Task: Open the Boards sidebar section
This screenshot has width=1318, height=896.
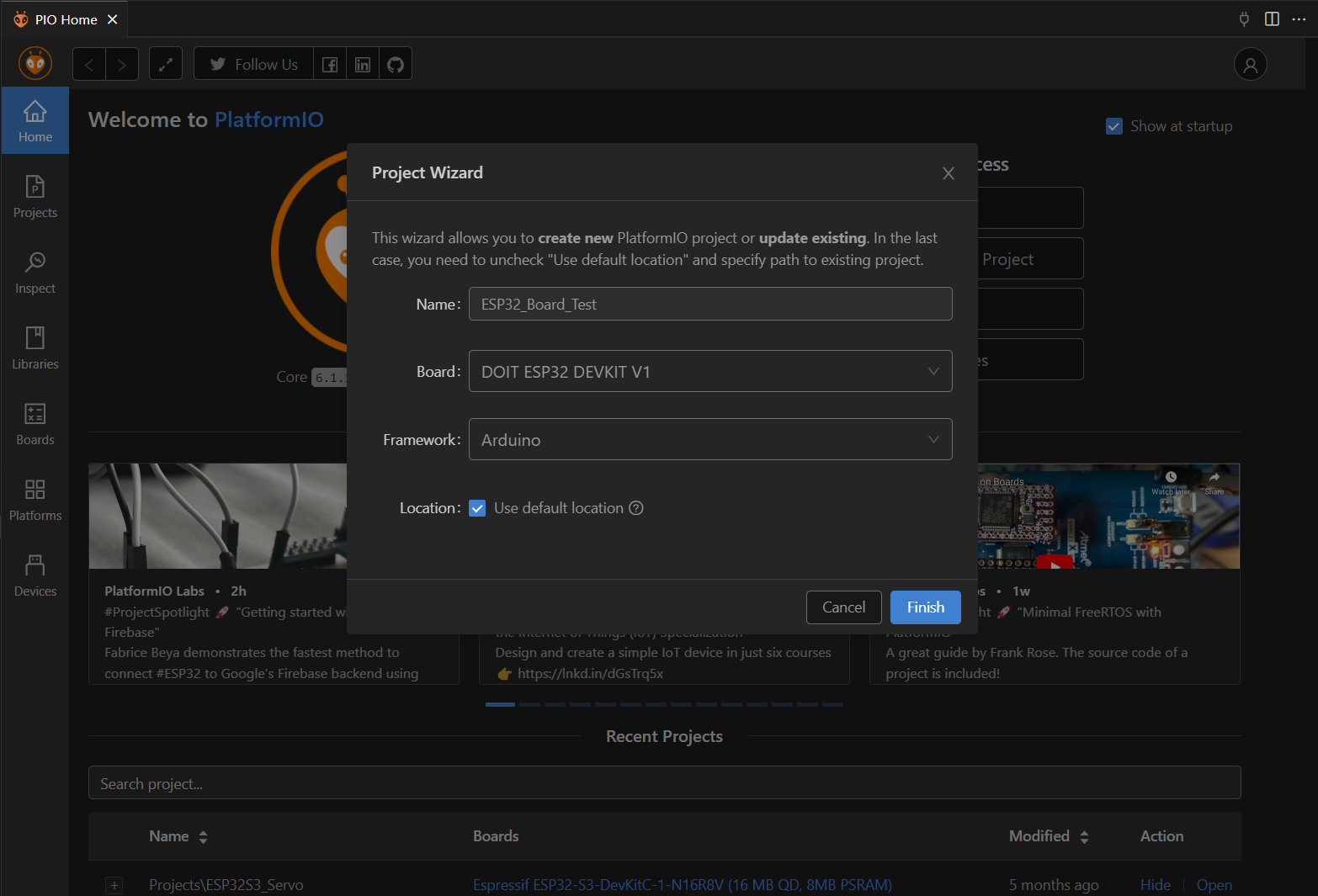Action: 35,423
